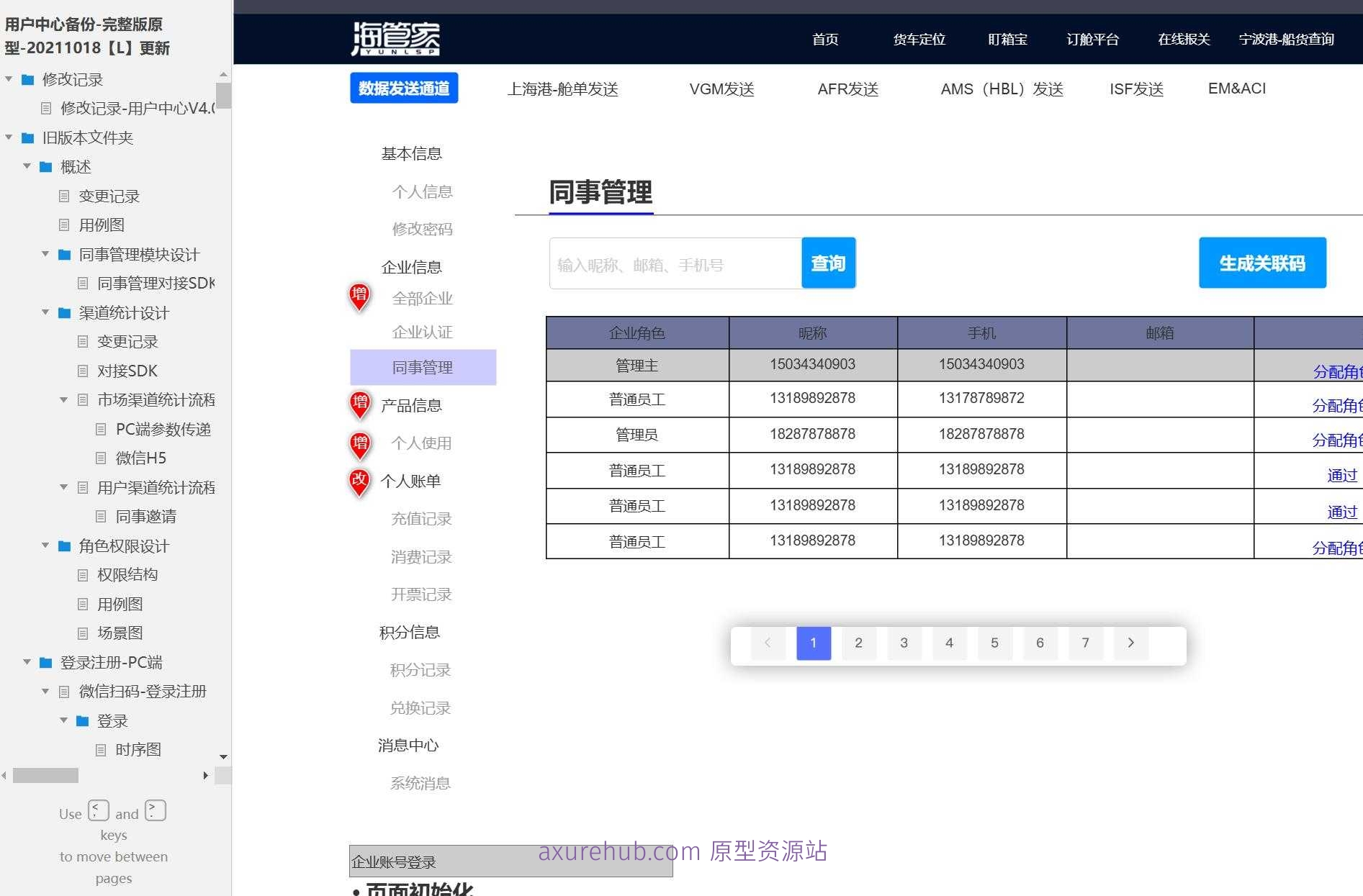Collapse 同事管理模块设计 folder

coord(45,254)
